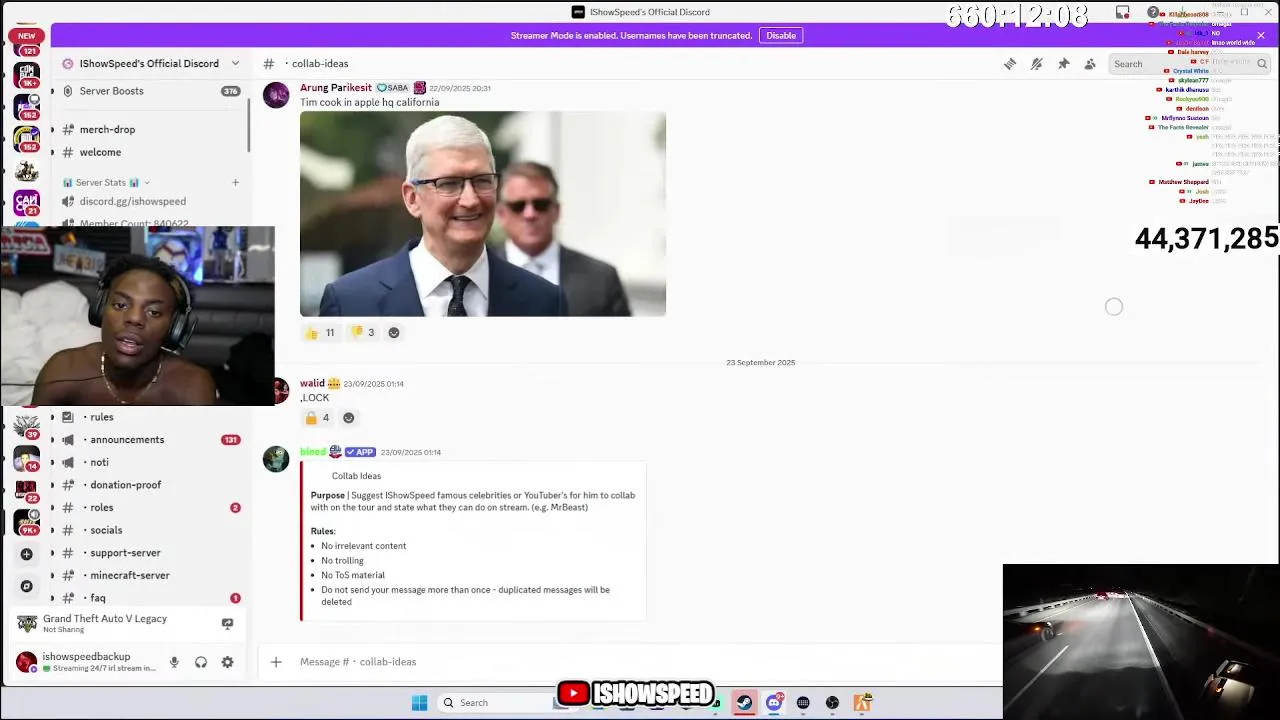Toggle the Member List icon
This screenshot has width=1280, height=720.
pos(1090,64)
